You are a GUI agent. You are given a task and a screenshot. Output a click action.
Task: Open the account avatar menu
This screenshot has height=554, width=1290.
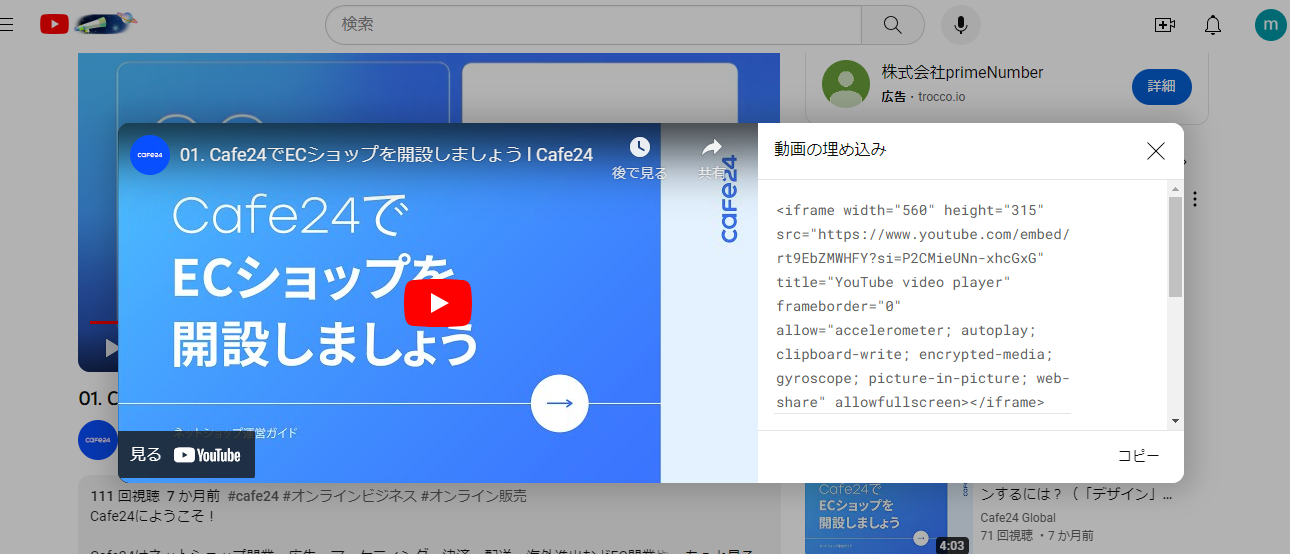tap(1271, 25)
